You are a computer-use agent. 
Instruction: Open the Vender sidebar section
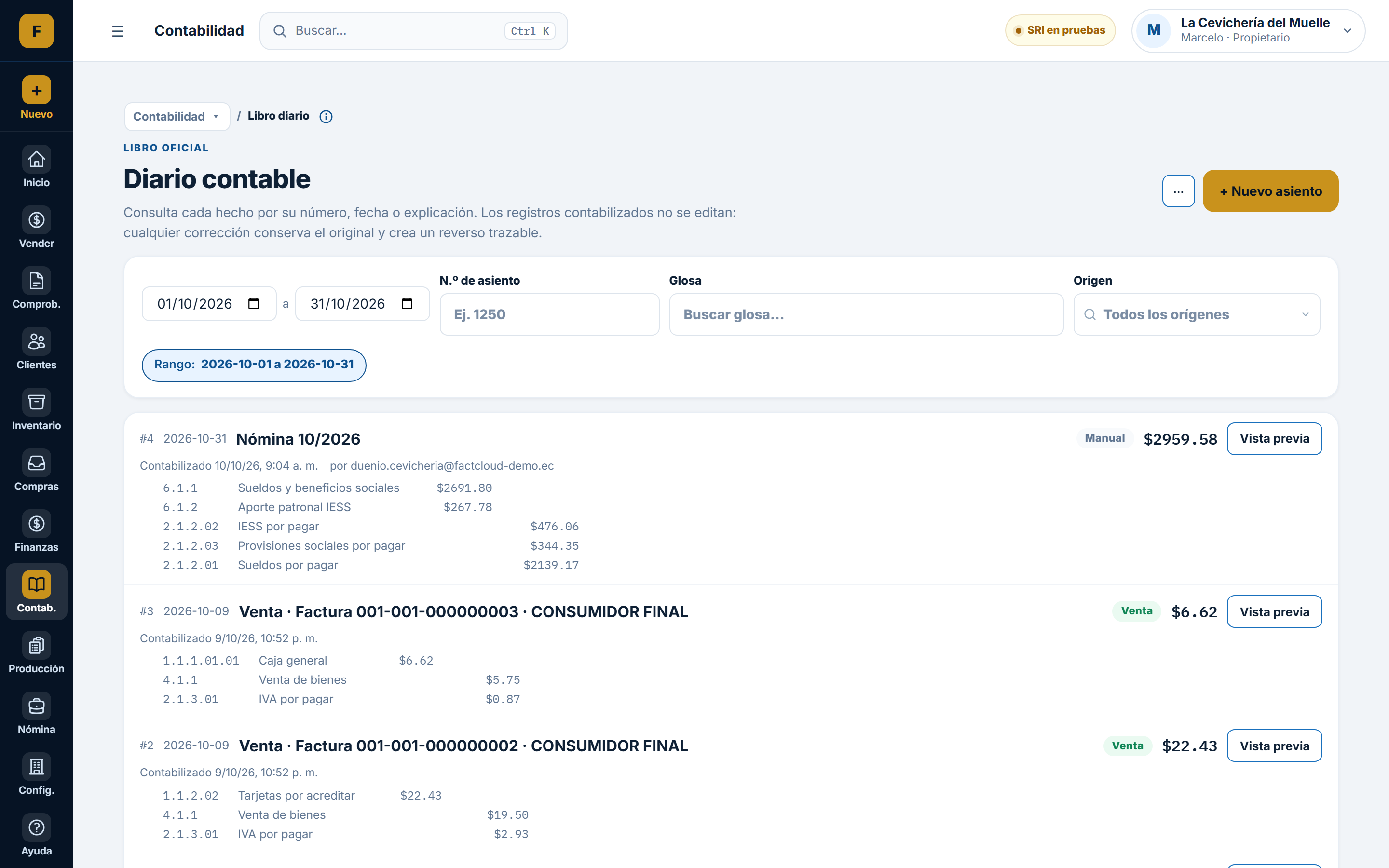pos(36,227)
